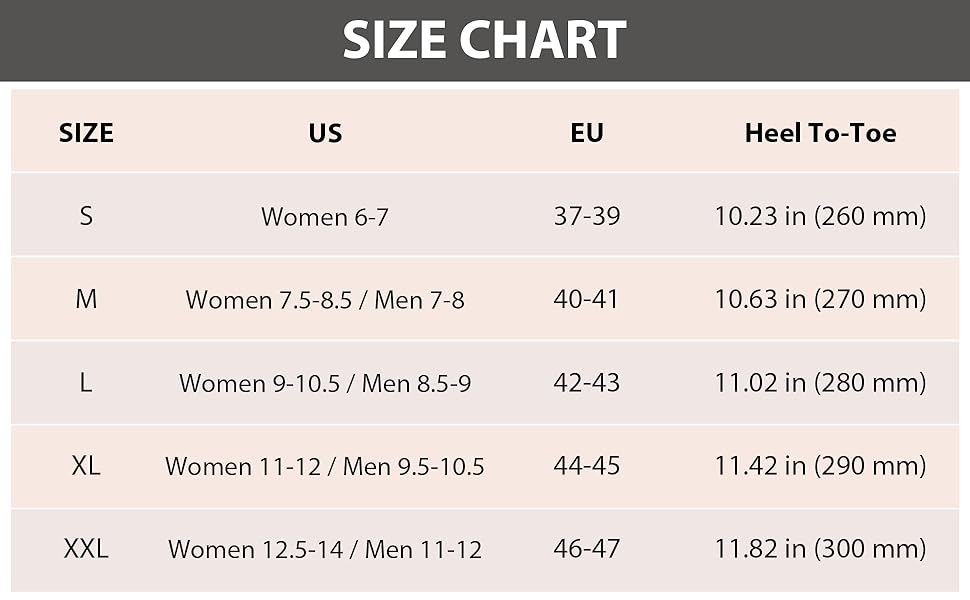Select size S cell
970x600 pixels.
pyautogui.click(x=86, y=216)
